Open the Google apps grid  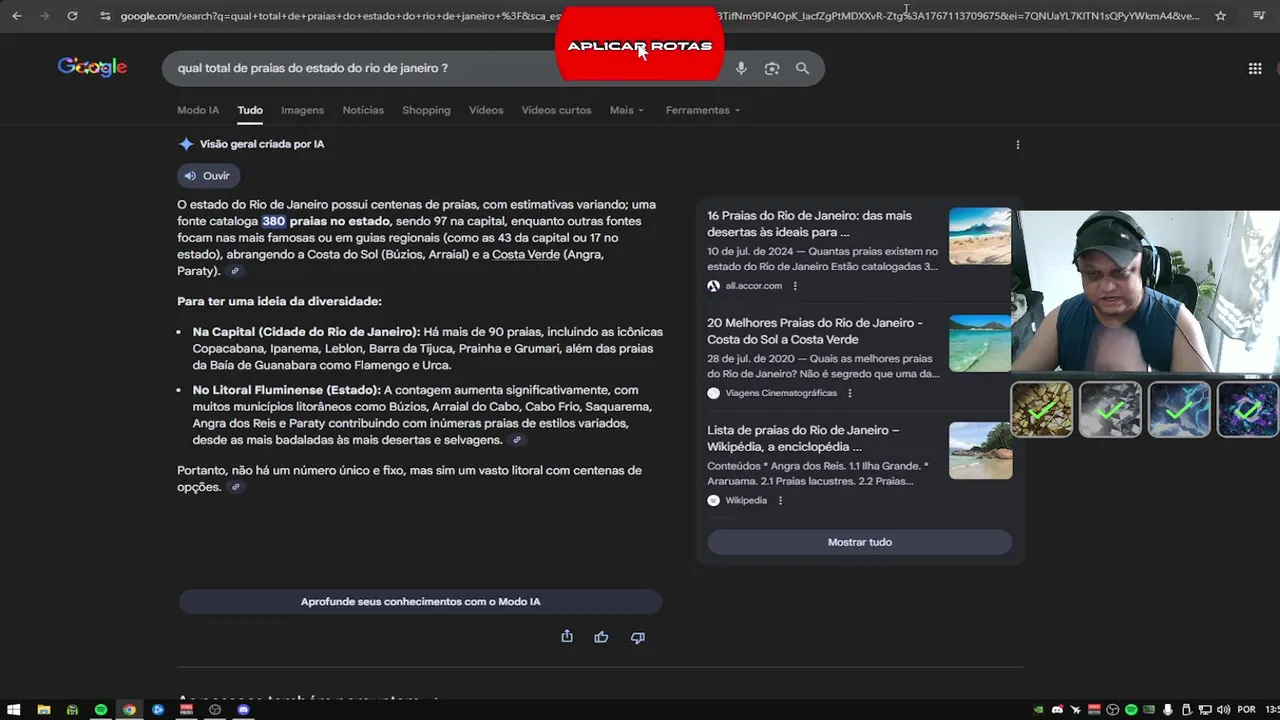[1254, 68]
